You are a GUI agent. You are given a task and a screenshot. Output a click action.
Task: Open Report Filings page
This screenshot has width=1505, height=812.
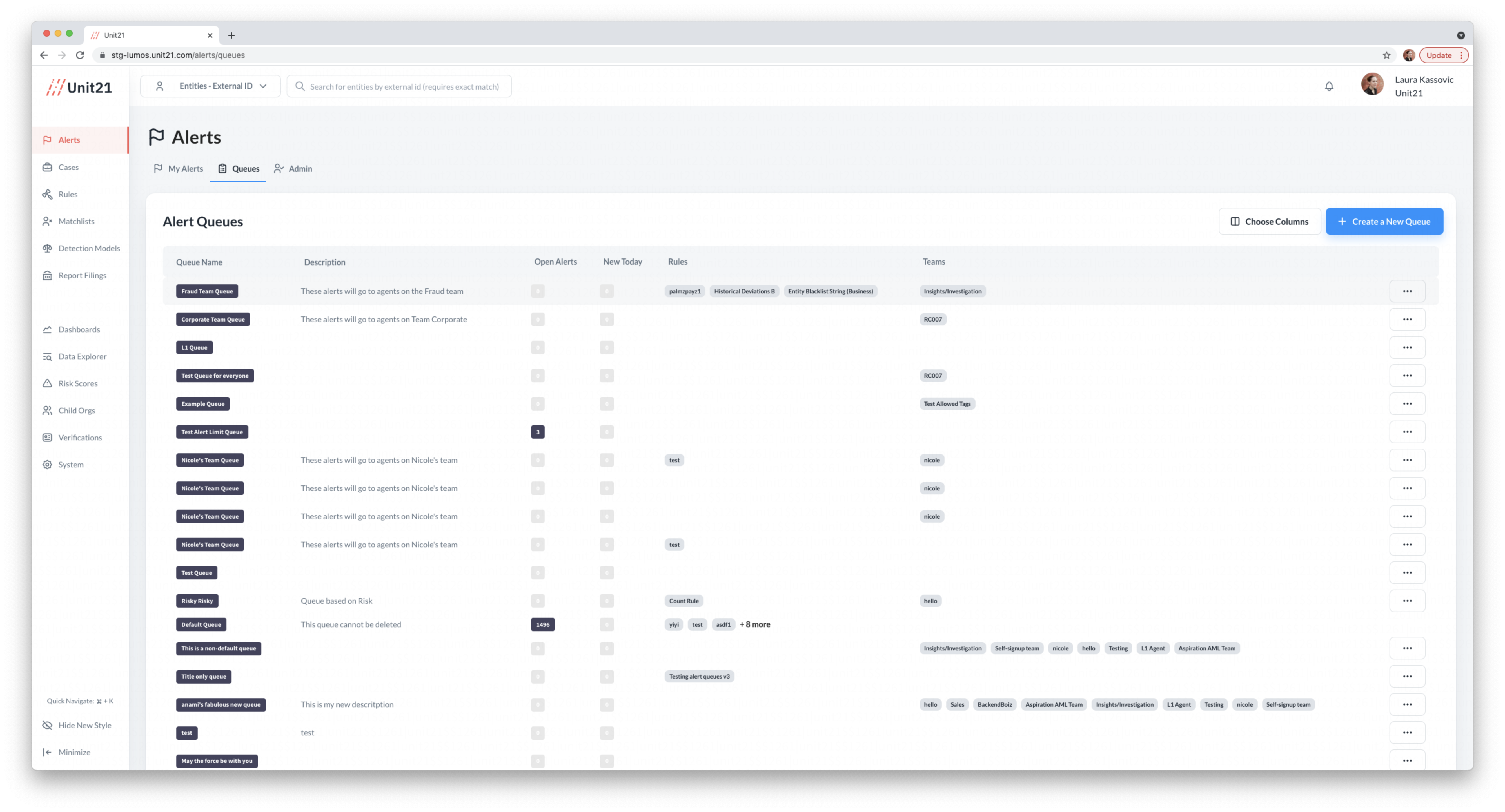[x=82, y=275]
